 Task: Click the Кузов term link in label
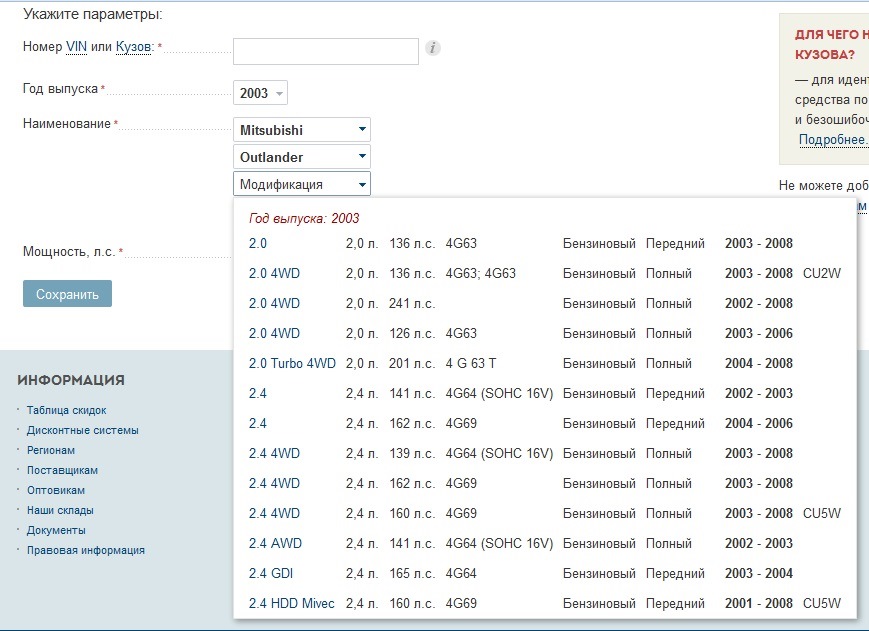pyautogui.click(x=134, y=47)
